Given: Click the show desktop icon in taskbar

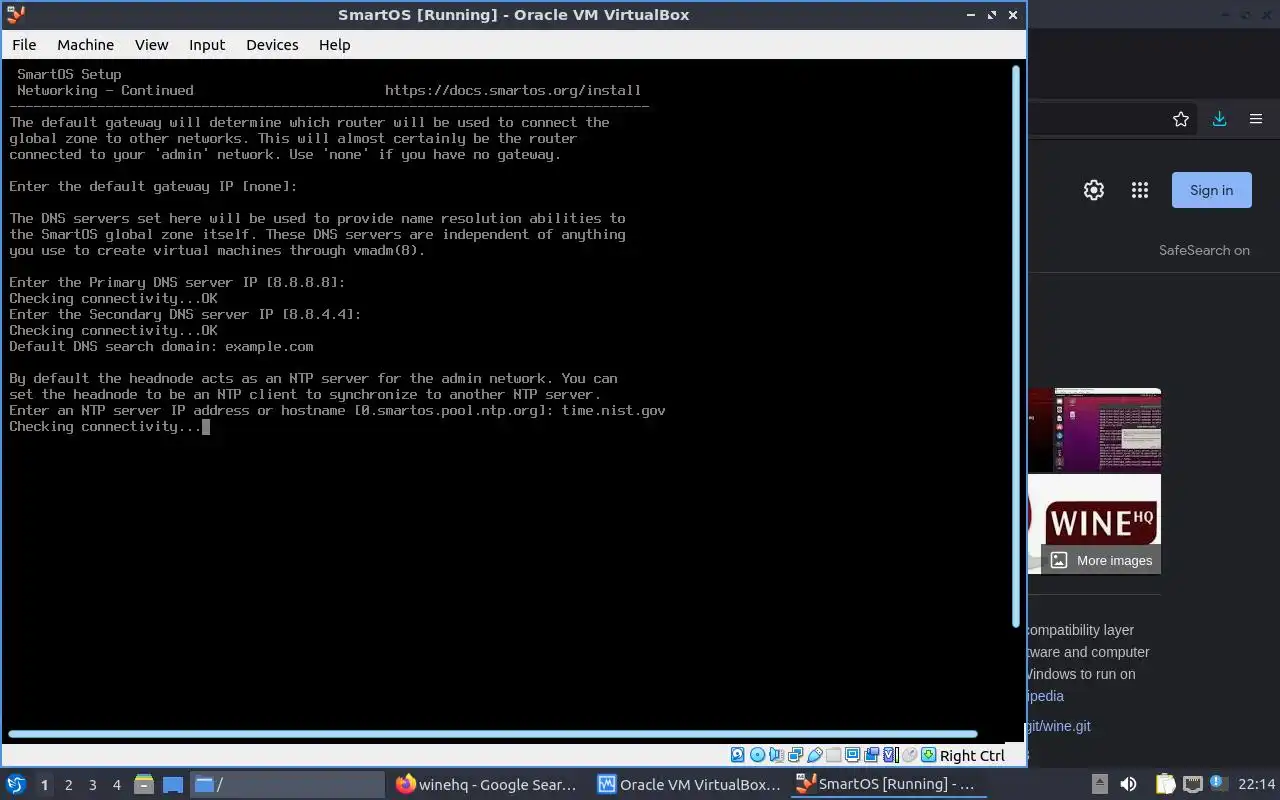Looking at the screenshot, I should pos(172,784).
